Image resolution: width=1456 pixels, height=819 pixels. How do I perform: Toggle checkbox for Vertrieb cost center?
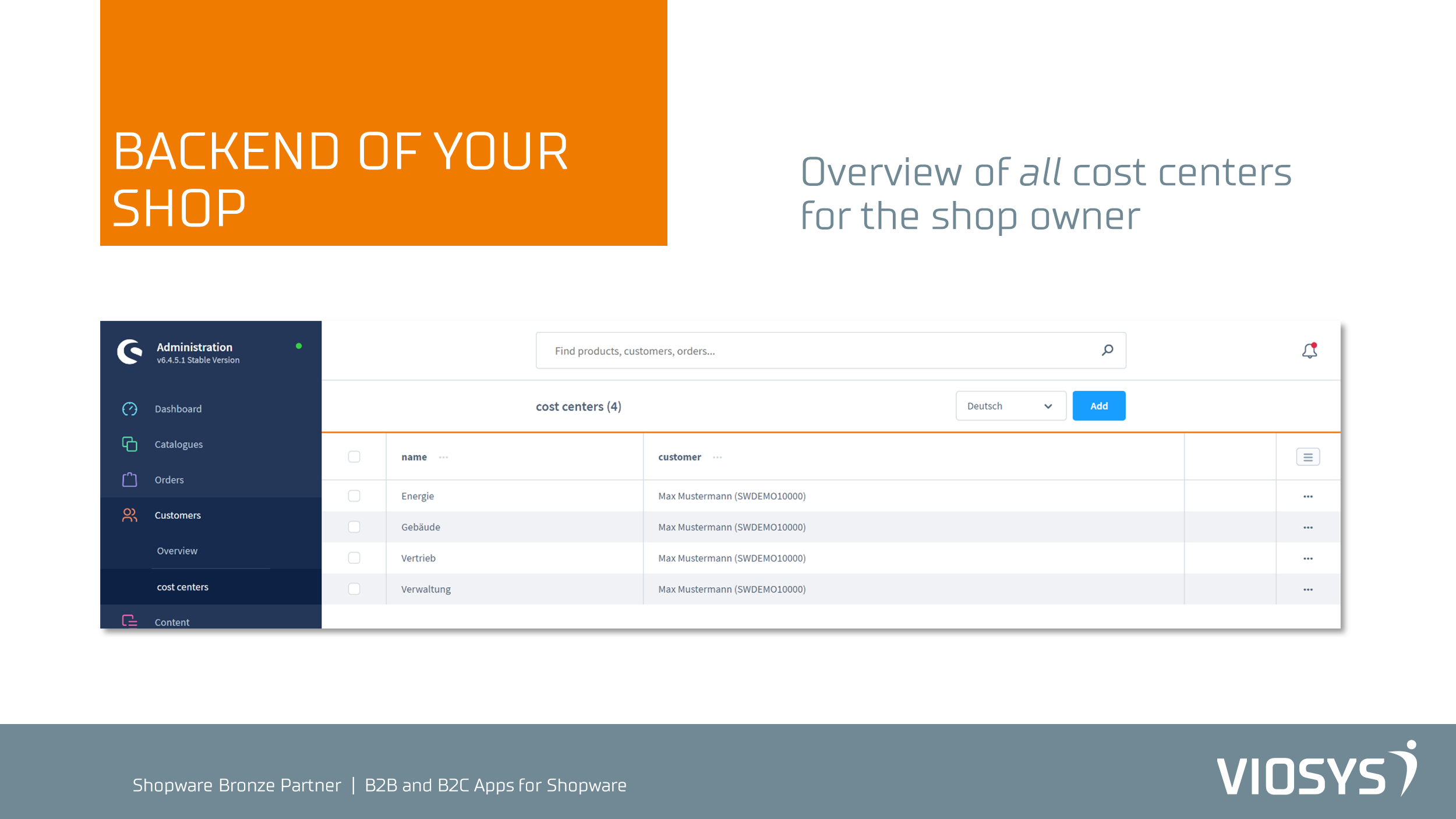354,558
